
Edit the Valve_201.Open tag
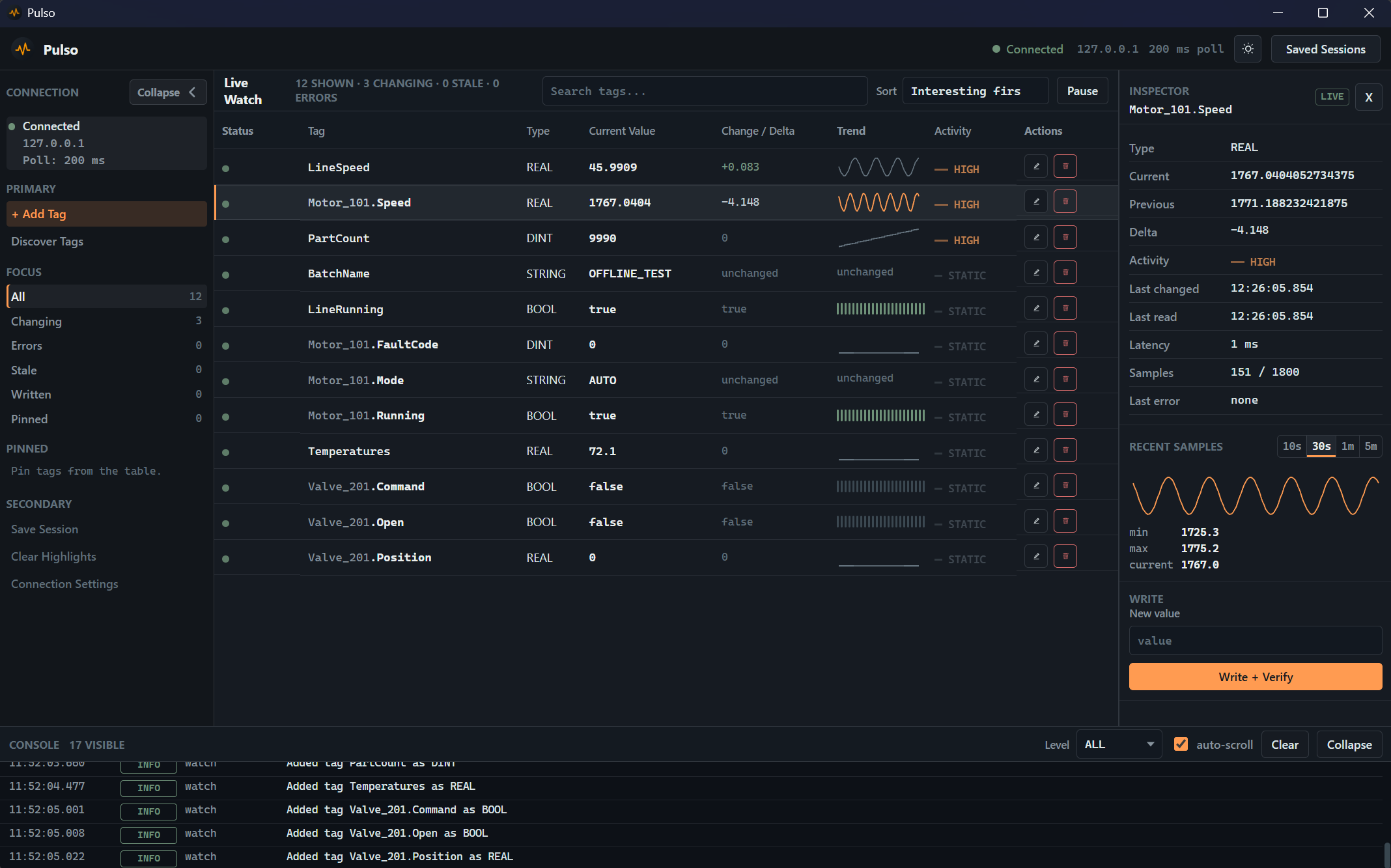pos(1036,521)
